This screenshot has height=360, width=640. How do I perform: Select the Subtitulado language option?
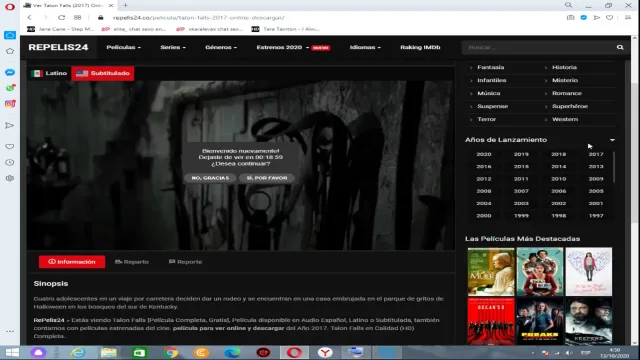[x=103, y=73]
